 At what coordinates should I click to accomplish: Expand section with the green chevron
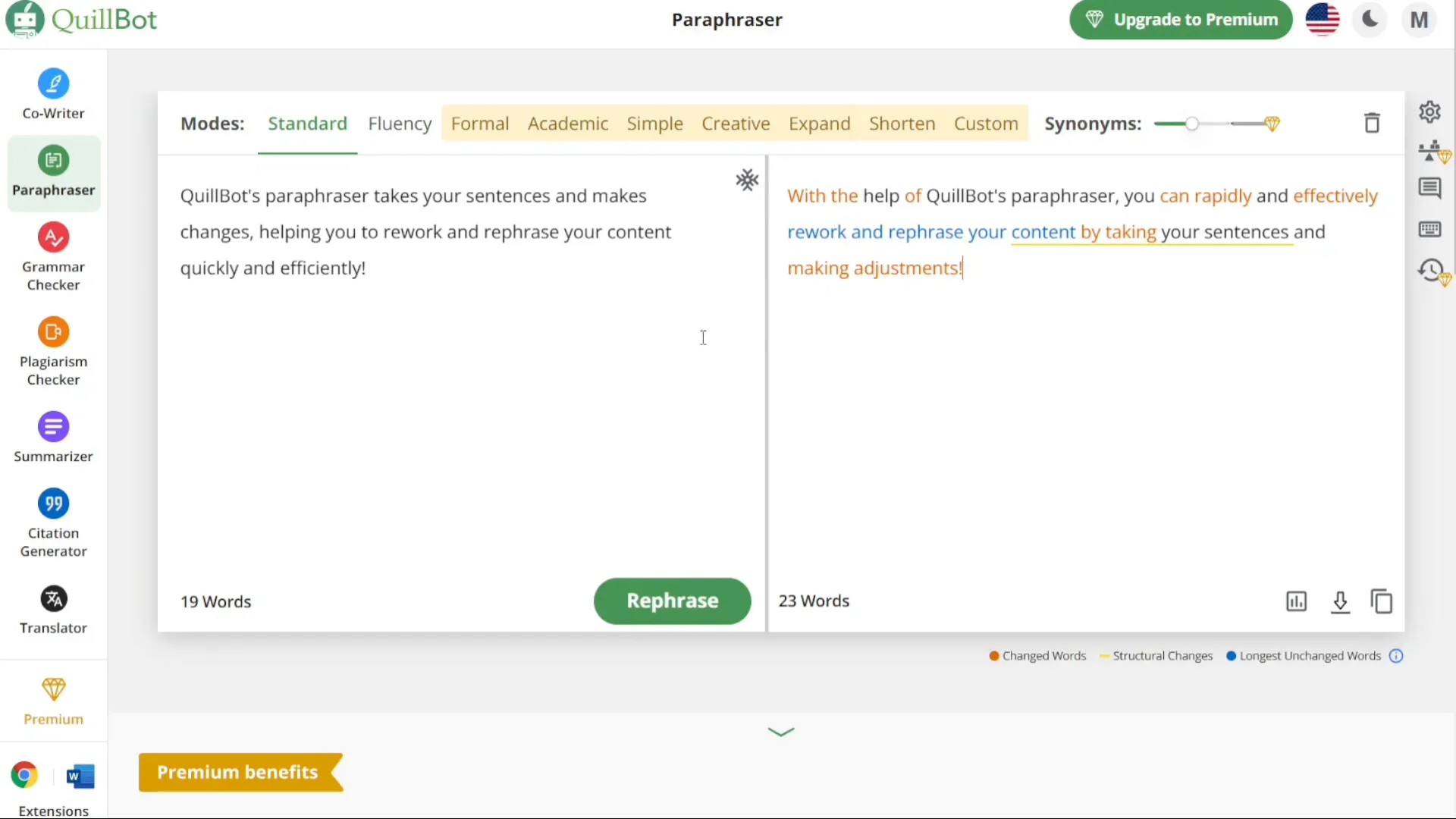coord(780,732)
